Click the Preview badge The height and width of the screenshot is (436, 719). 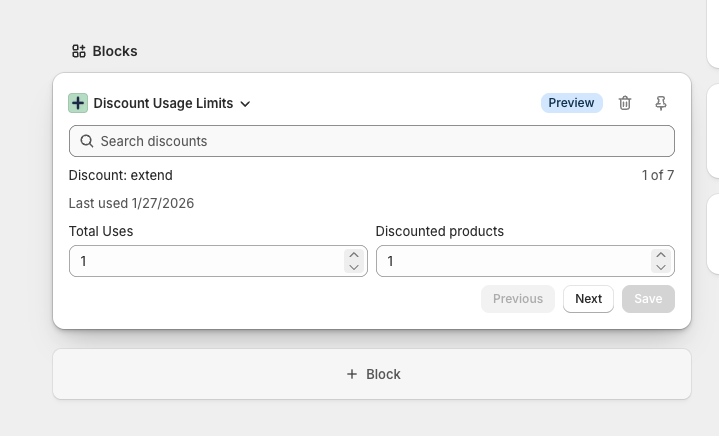(x=571, y=103)
